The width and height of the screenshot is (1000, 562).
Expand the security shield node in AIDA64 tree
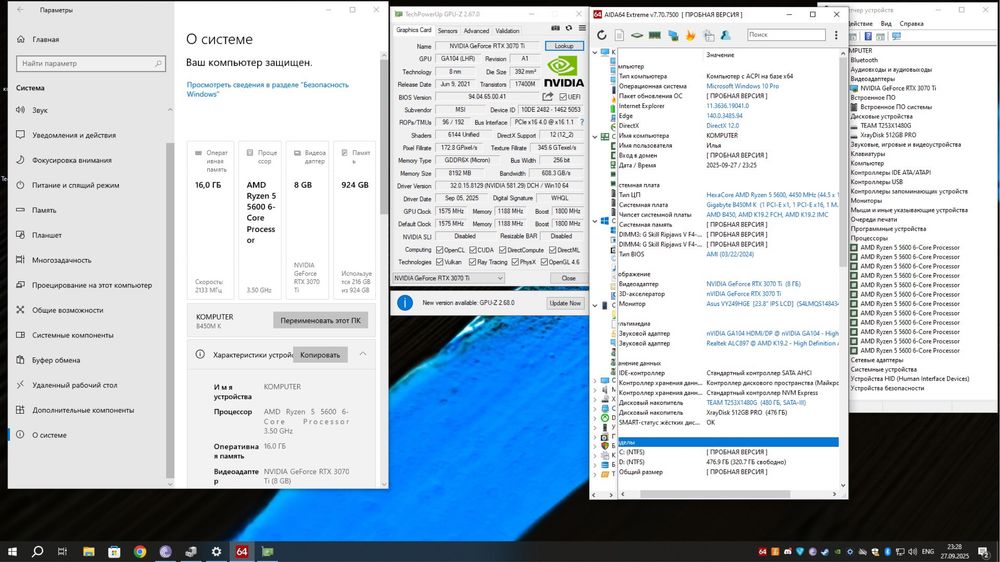595,446
